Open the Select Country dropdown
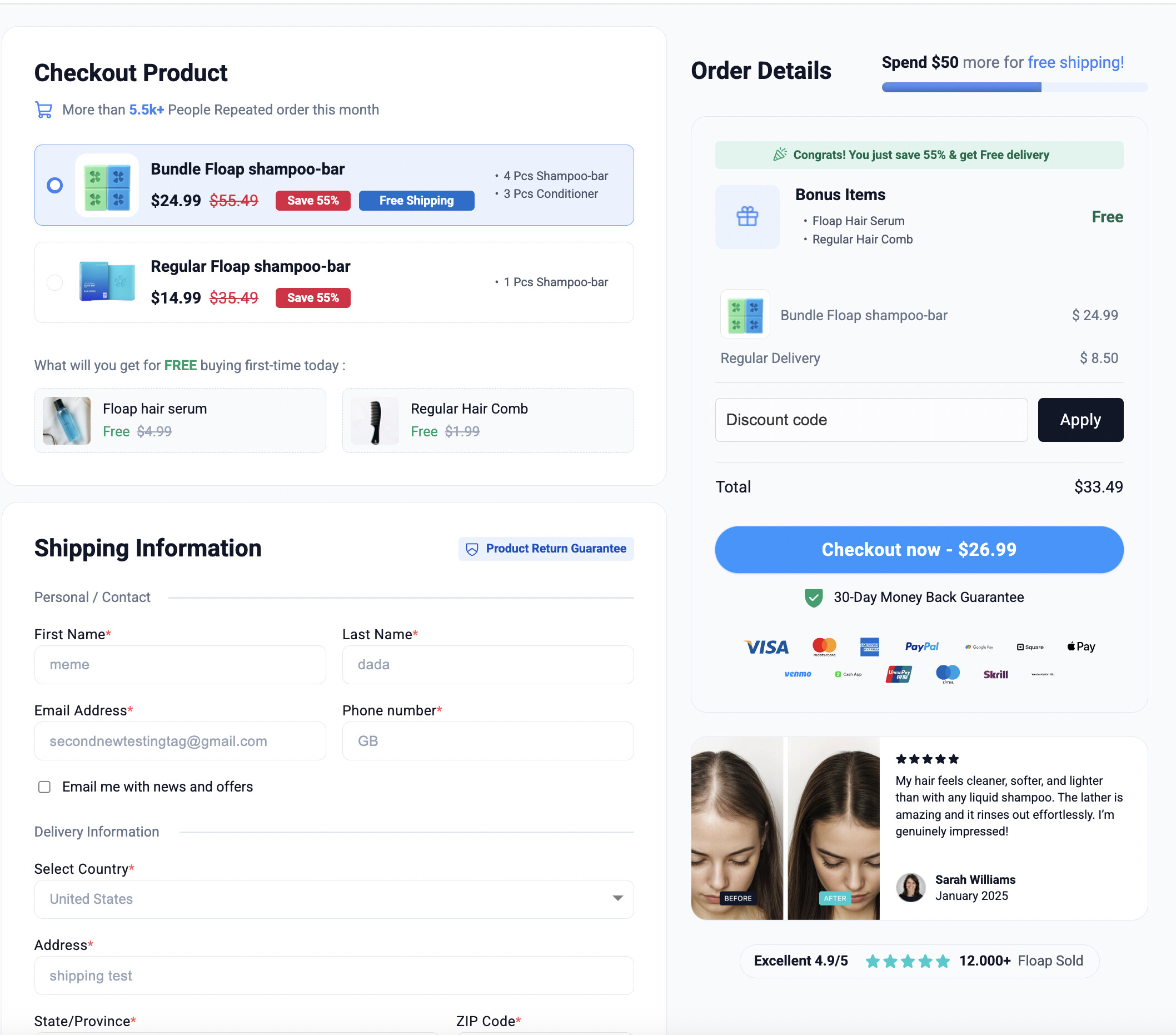The height and width of the screenshot is (1035, 1176). coord(333,899)
